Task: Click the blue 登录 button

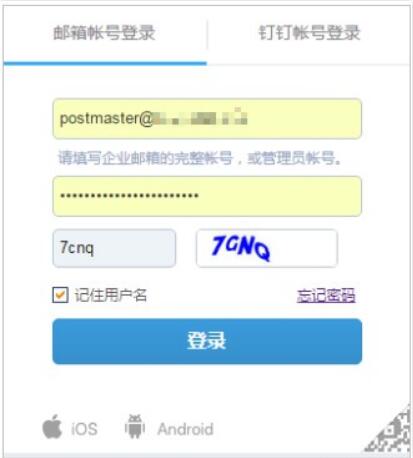Action: 207,341
